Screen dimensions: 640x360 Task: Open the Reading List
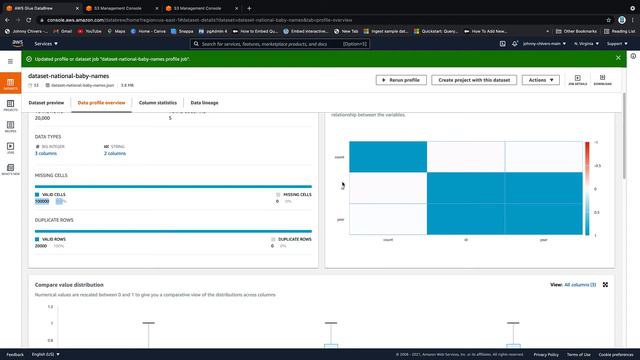pos(619,31)
